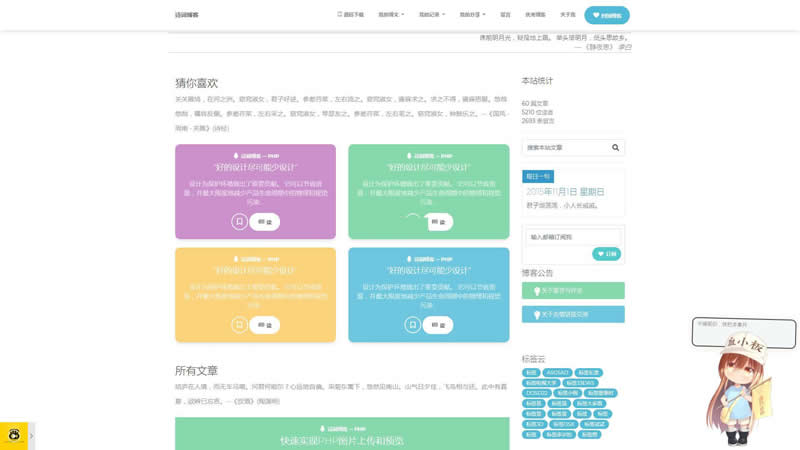Click the anime mascot girl character
This screenshot has width=800, height=450.
tap(739, 390)
